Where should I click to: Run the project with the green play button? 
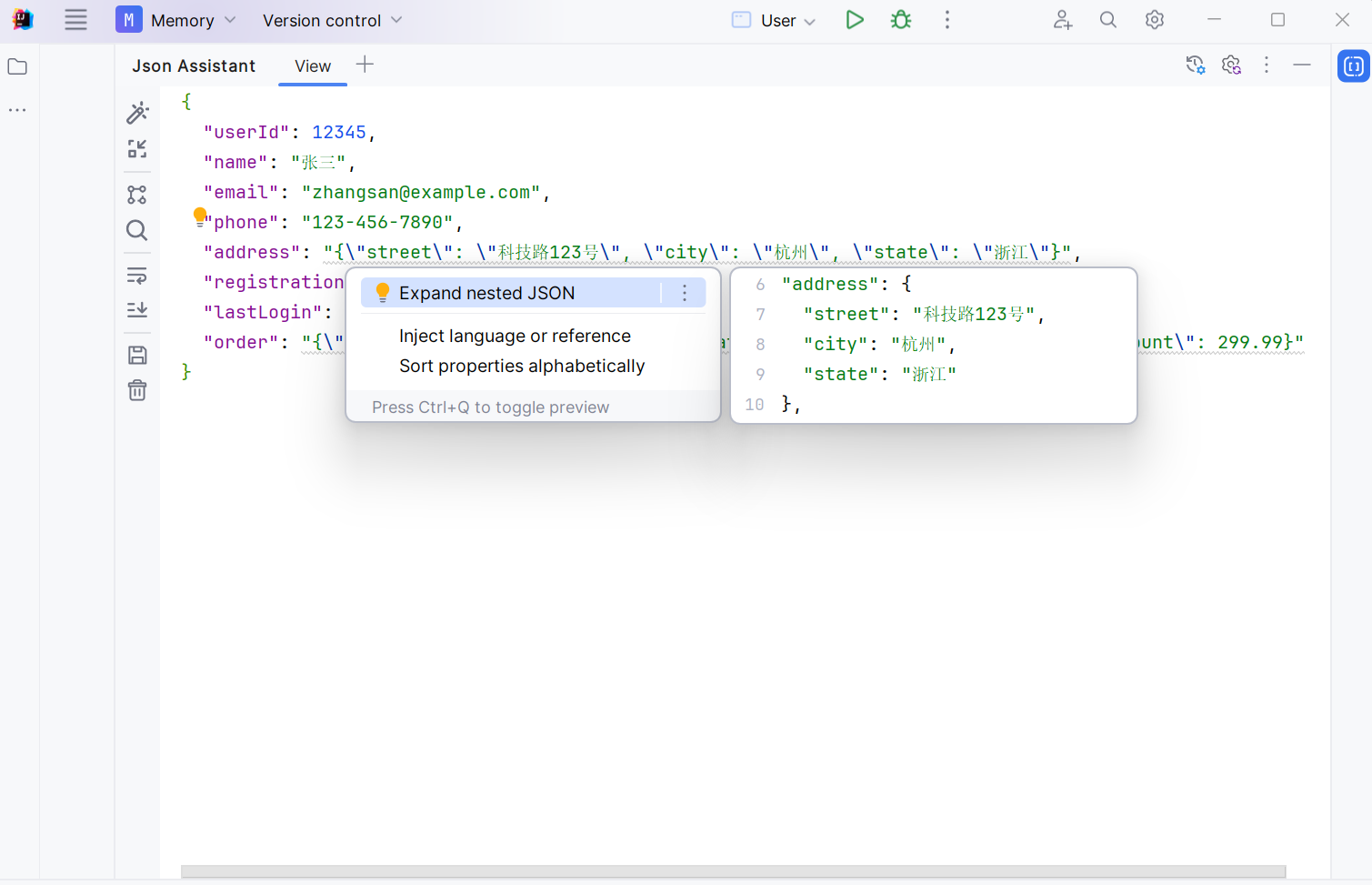click(855, 19)
